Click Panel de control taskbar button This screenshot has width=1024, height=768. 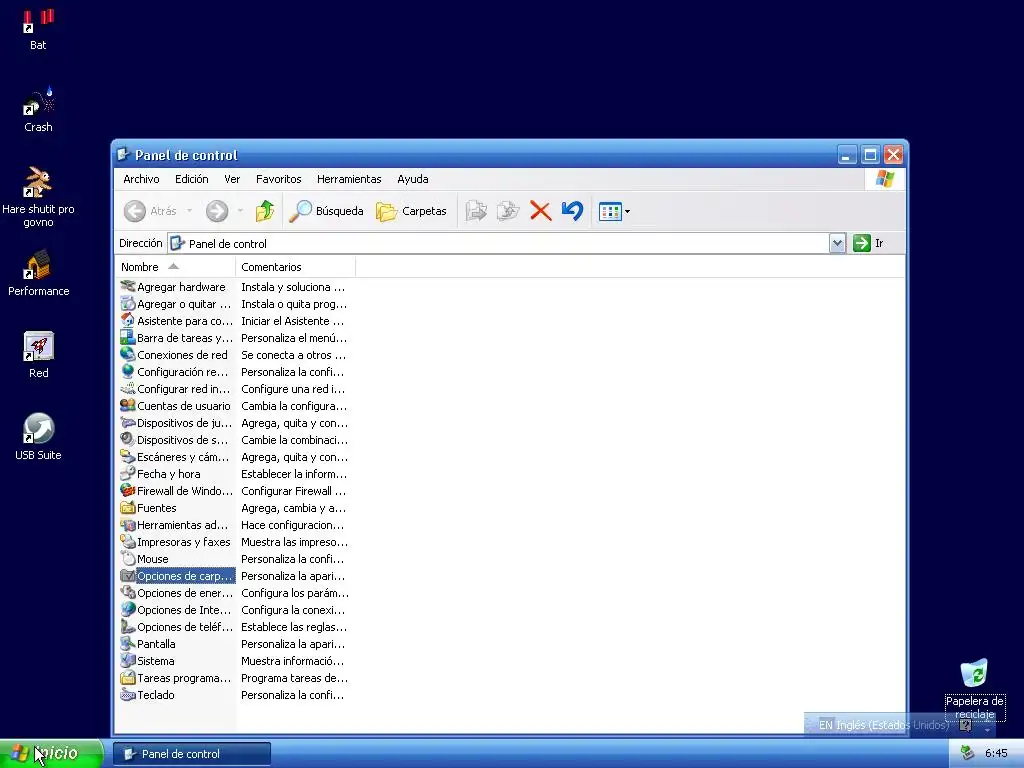pyautogui.click(x=191, y=754)
